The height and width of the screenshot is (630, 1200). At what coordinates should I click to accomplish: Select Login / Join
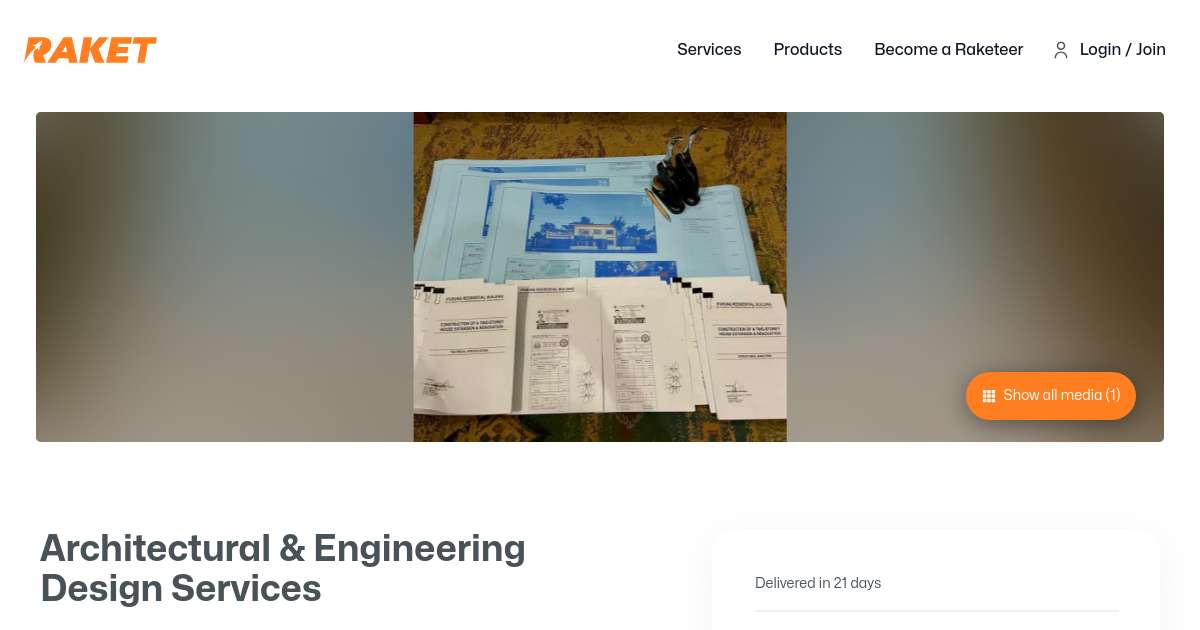(x=1123, y=49)
